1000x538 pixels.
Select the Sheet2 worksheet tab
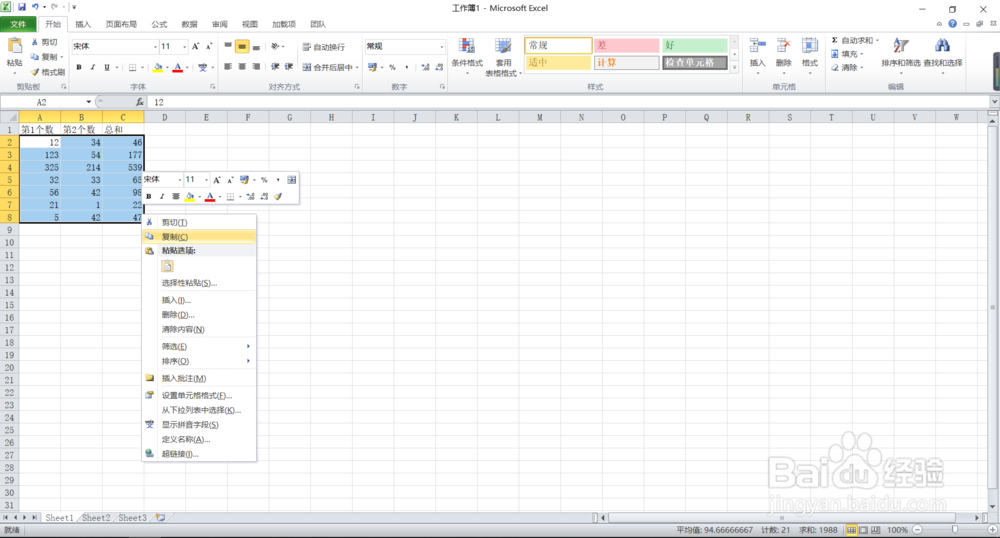click(96, 518)
